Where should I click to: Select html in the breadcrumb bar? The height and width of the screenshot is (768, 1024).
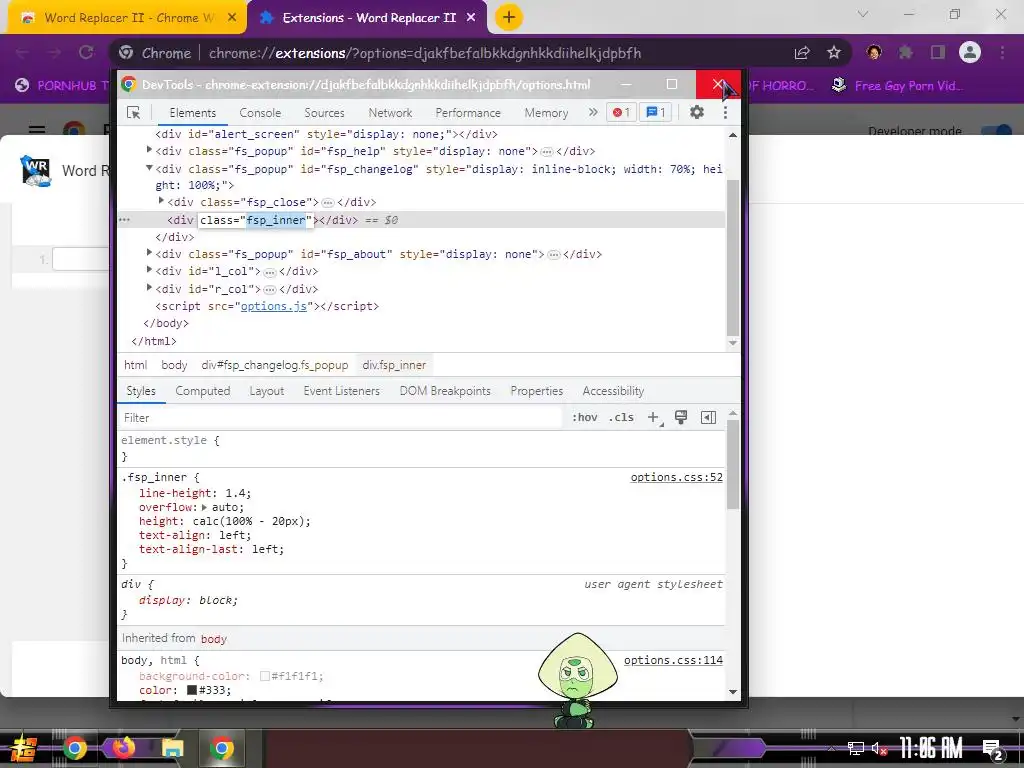pyautogui.click(x=136, y=365)
